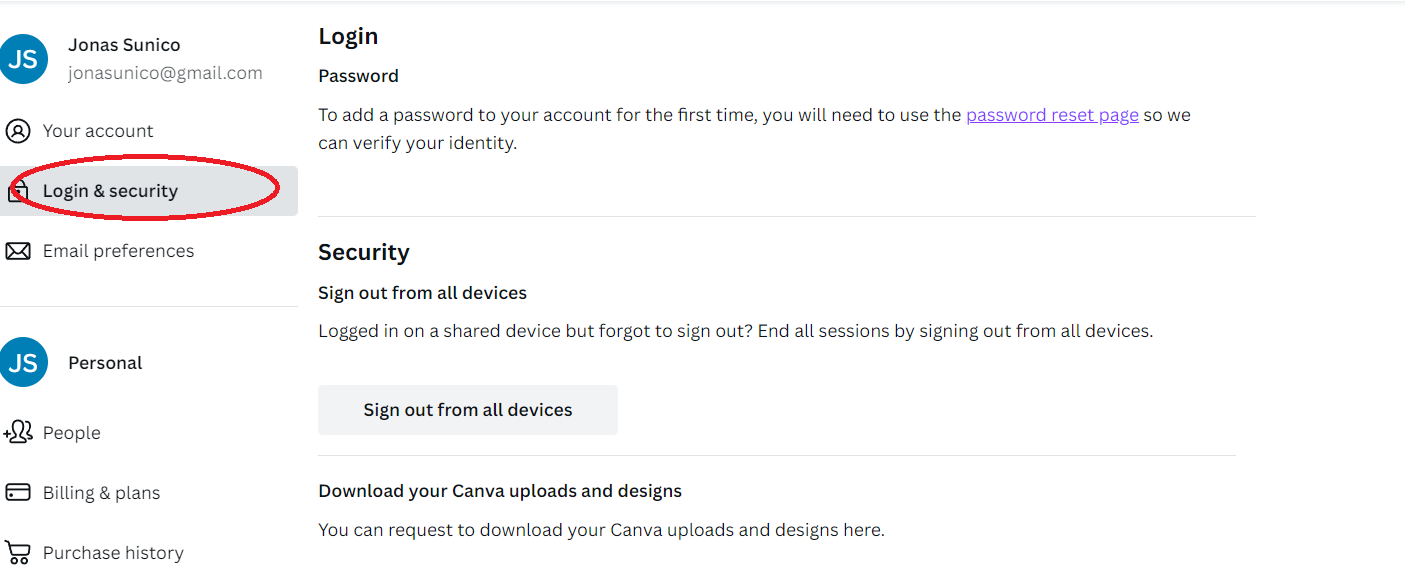Viewport: 1405px width, 569px height.
Task: Go to Email preferences section
Action: point(149,251)
